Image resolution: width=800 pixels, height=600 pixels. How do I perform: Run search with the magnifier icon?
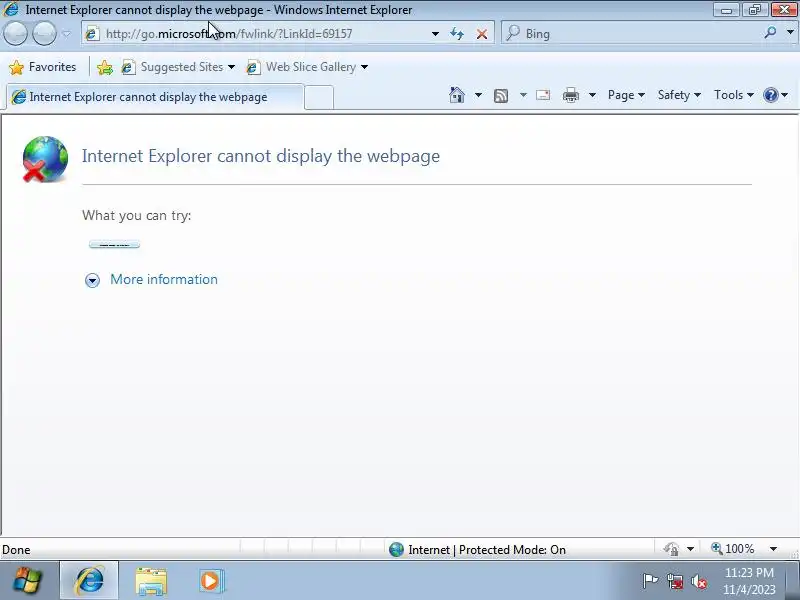[x=770, y=33]
